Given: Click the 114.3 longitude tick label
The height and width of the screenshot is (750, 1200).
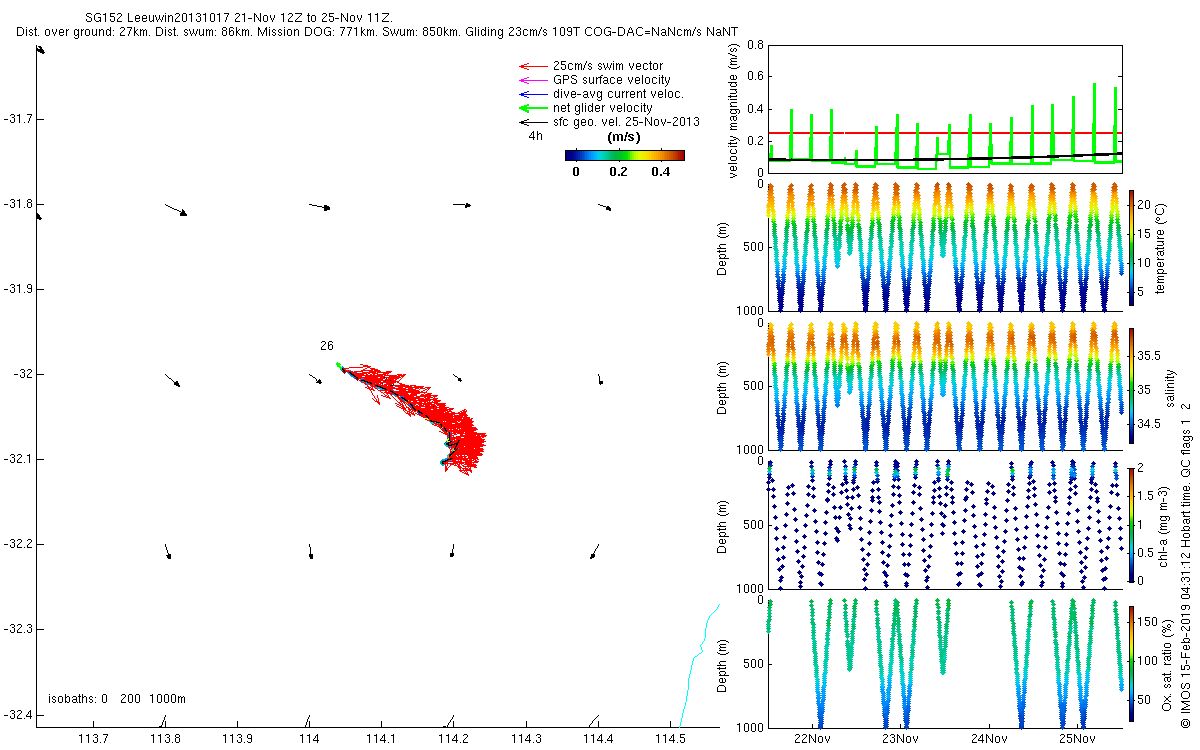Looking at the screenshot, I should (x=525, y=739).
